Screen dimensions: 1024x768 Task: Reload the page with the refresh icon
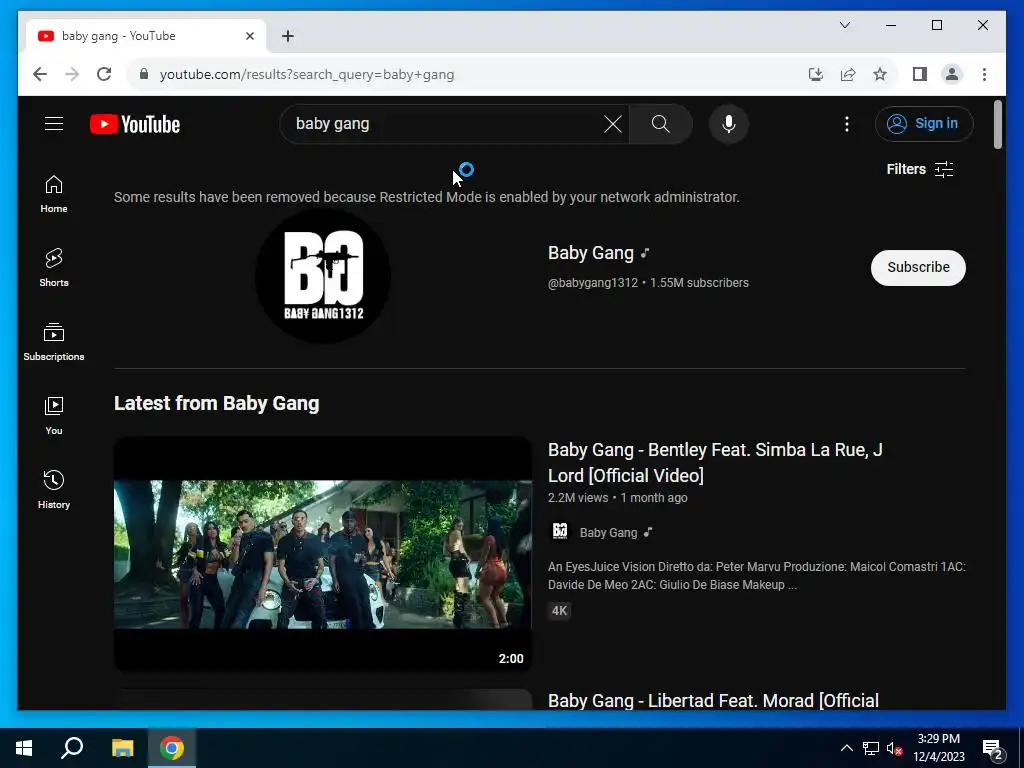click(104, 74)
